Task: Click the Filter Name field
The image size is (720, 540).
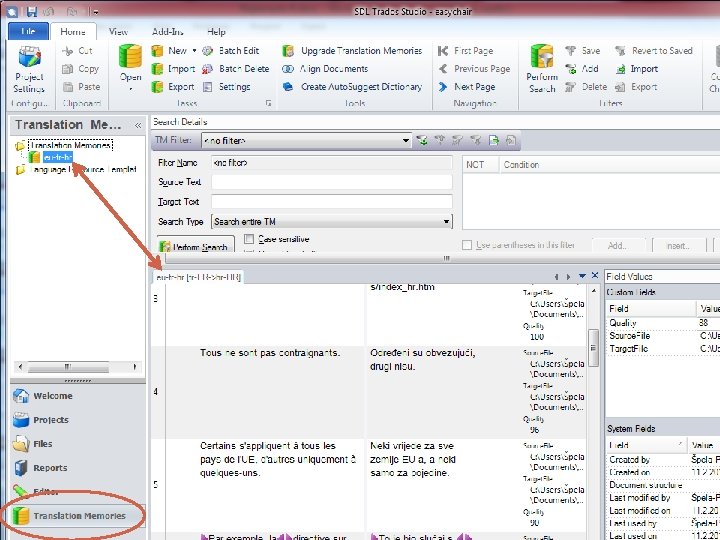Action: click(332, 163)
